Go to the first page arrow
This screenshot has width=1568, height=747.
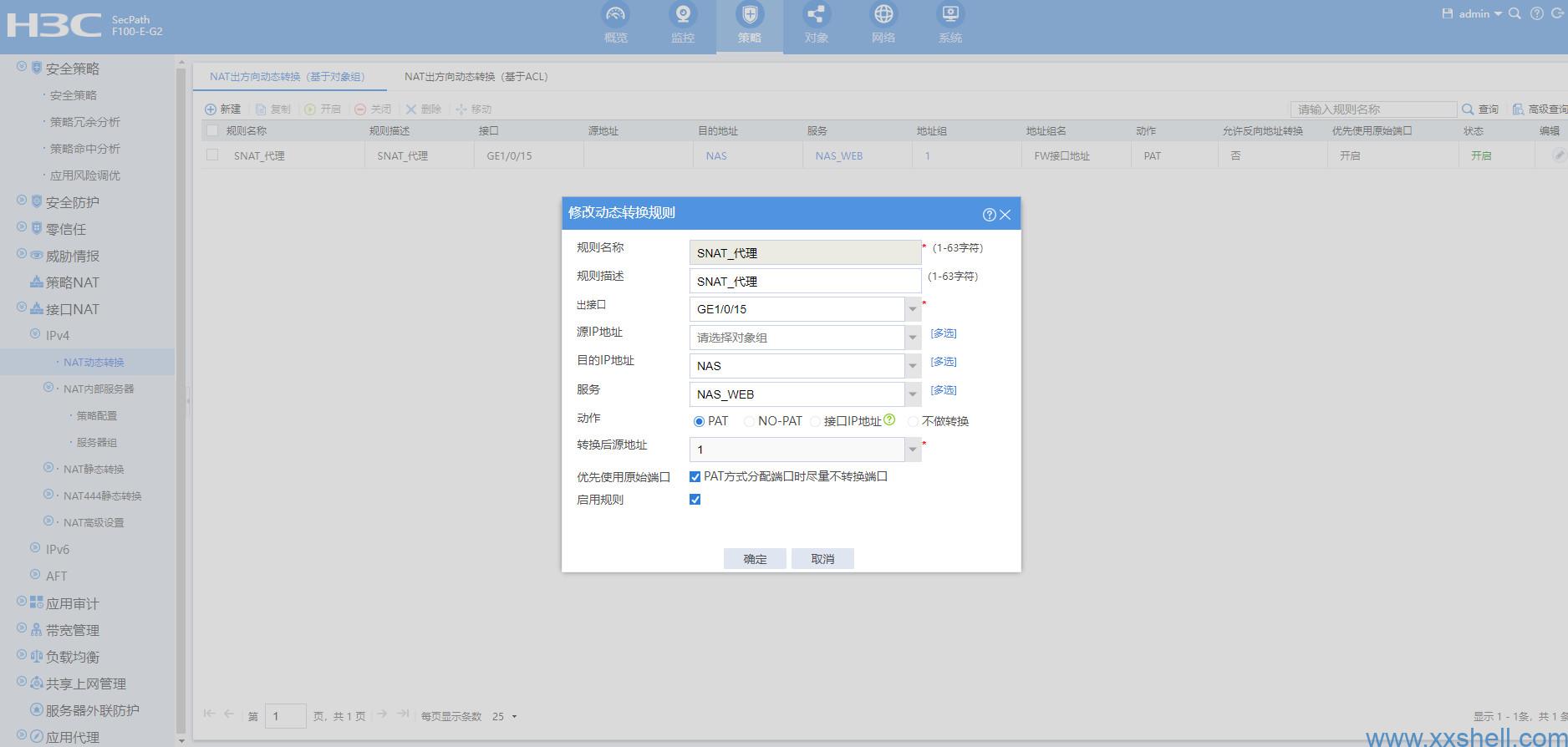tap(209, 714)
